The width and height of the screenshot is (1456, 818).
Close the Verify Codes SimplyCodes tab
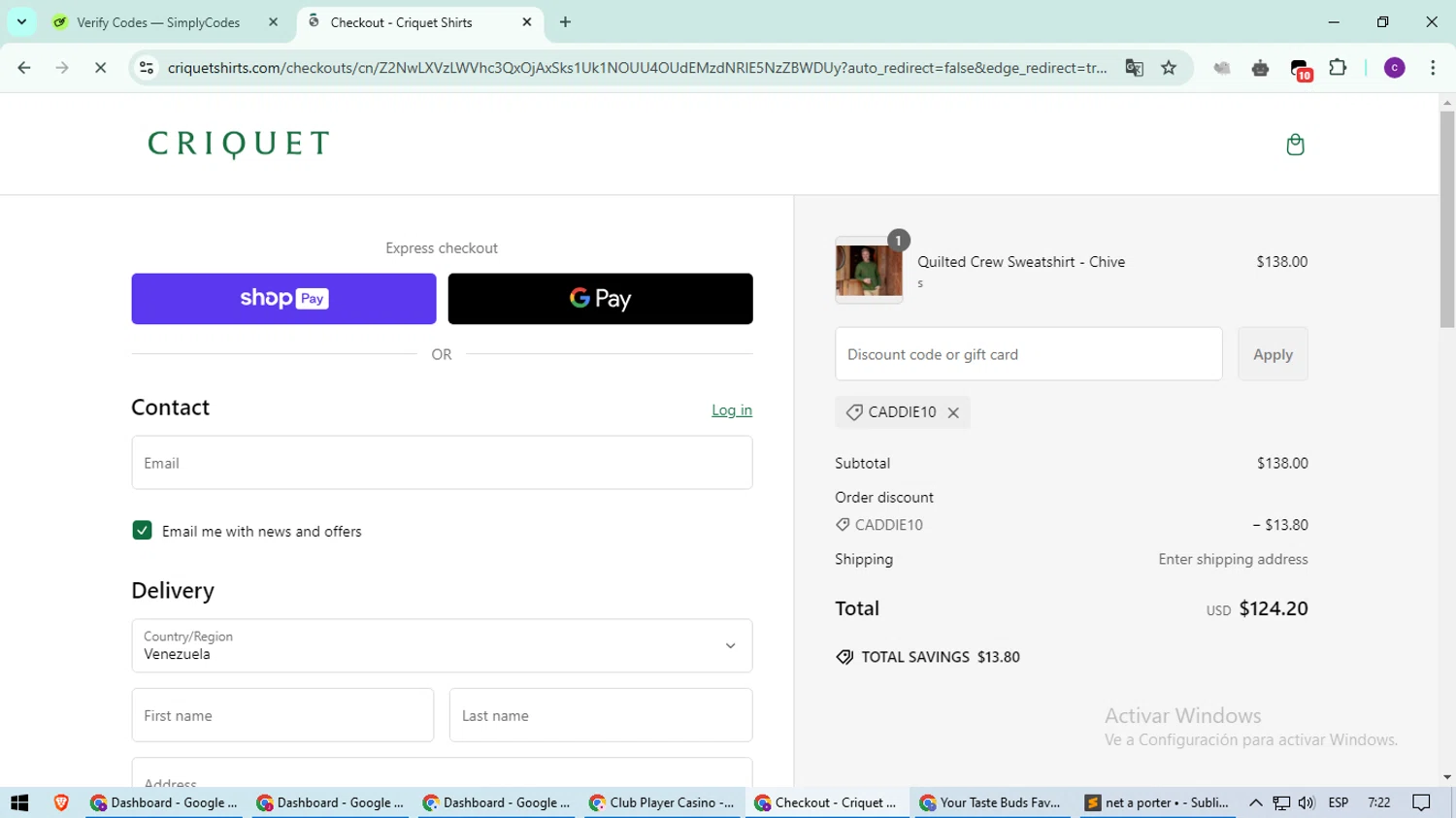(273, 21)
